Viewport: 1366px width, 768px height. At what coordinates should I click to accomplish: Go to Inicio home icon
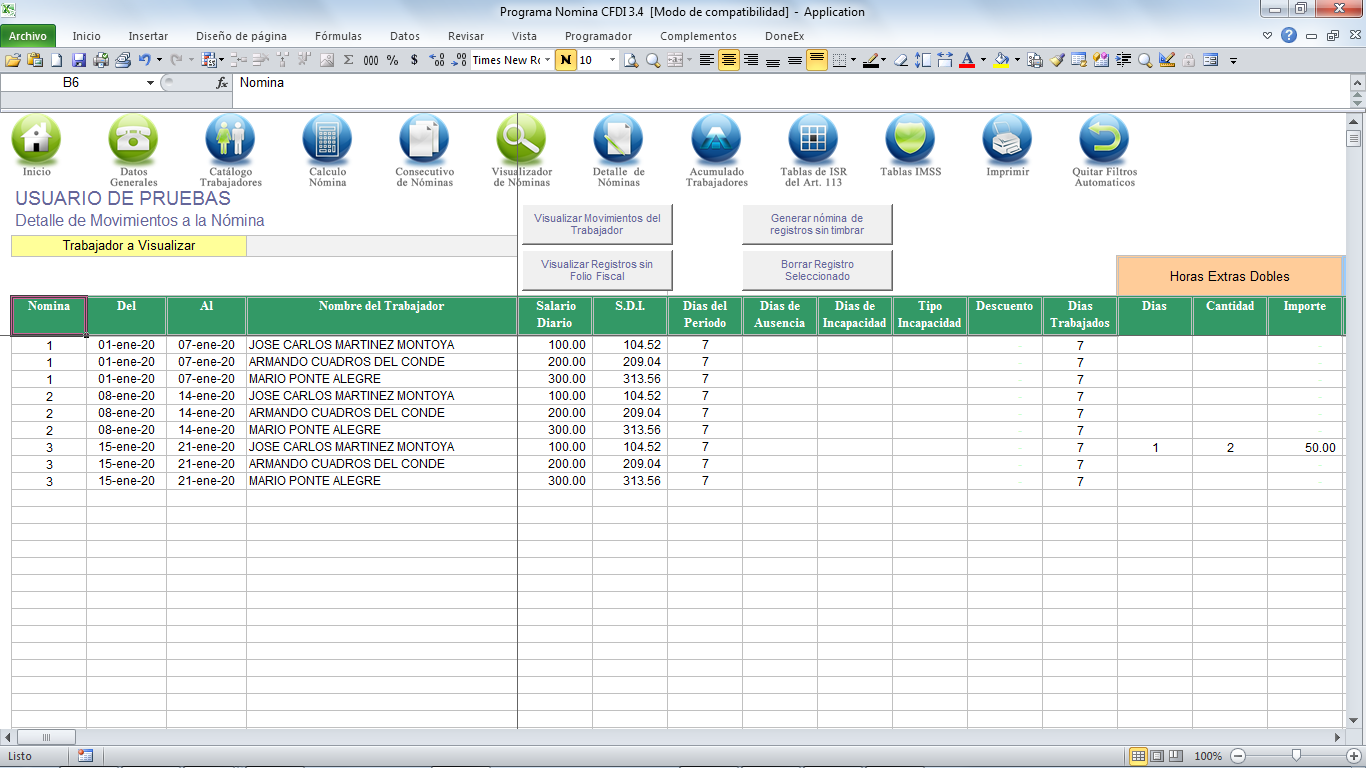36,139
